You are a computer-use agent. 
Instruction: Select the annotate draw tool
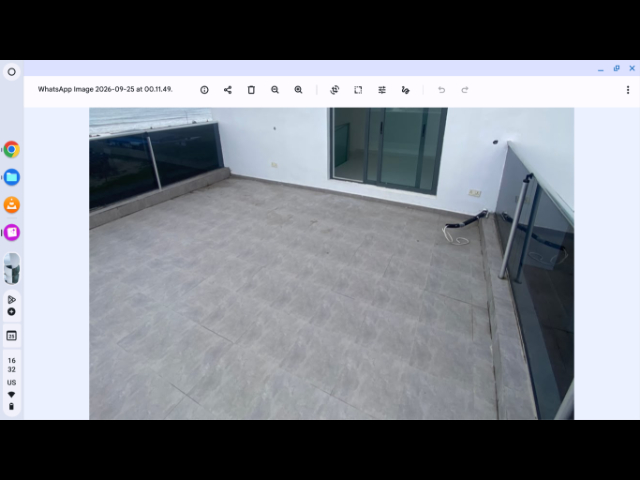405,90
